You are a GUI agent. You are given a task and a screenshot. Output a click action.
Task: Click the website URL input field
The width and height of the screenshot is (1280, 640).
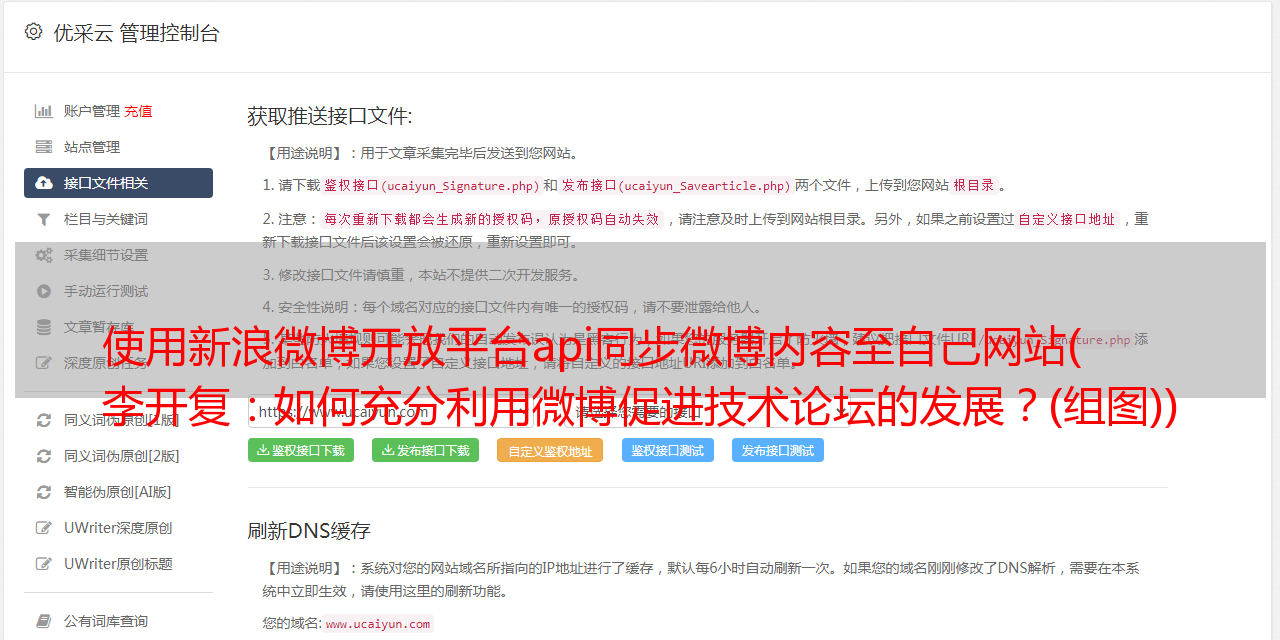click(x=408, y=411)
